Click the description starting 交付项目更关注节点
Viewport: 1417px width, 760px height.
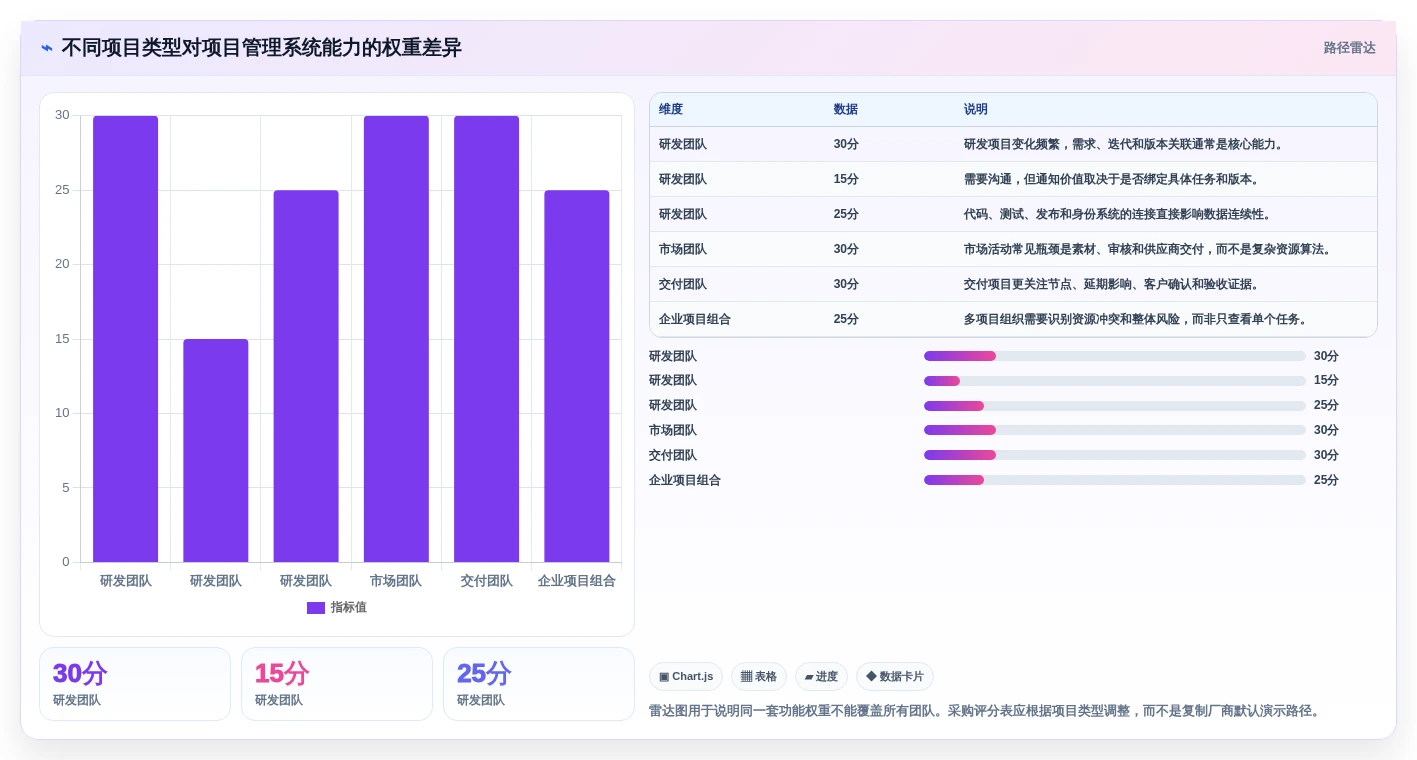1112,284
